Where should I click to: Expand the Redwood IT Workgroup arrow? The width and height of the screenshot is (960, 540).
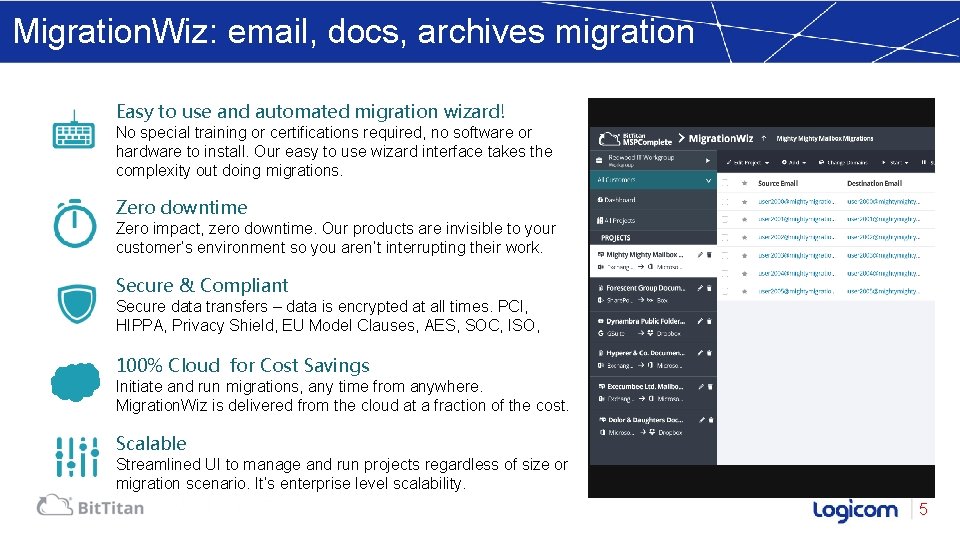707,160
